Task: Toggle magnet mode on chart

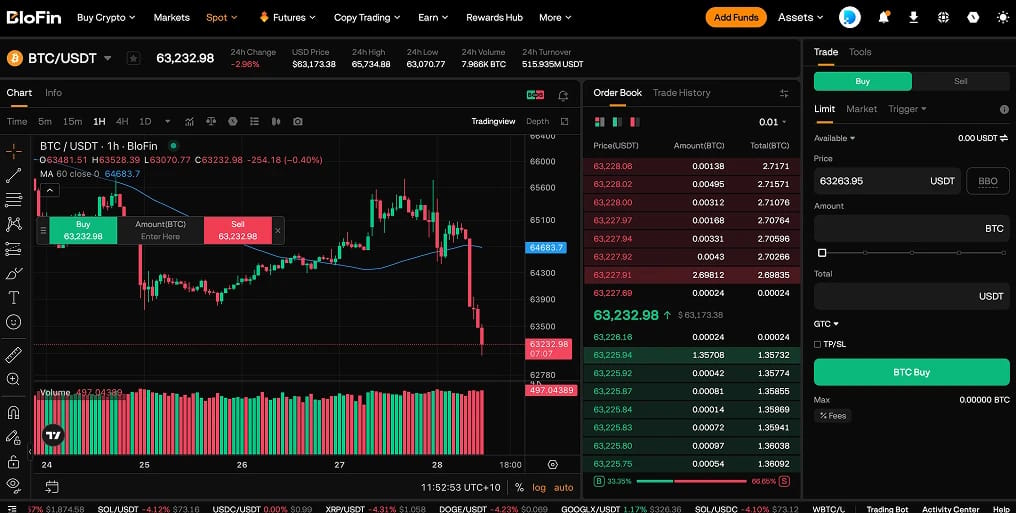Action: [x=14, y=413]
